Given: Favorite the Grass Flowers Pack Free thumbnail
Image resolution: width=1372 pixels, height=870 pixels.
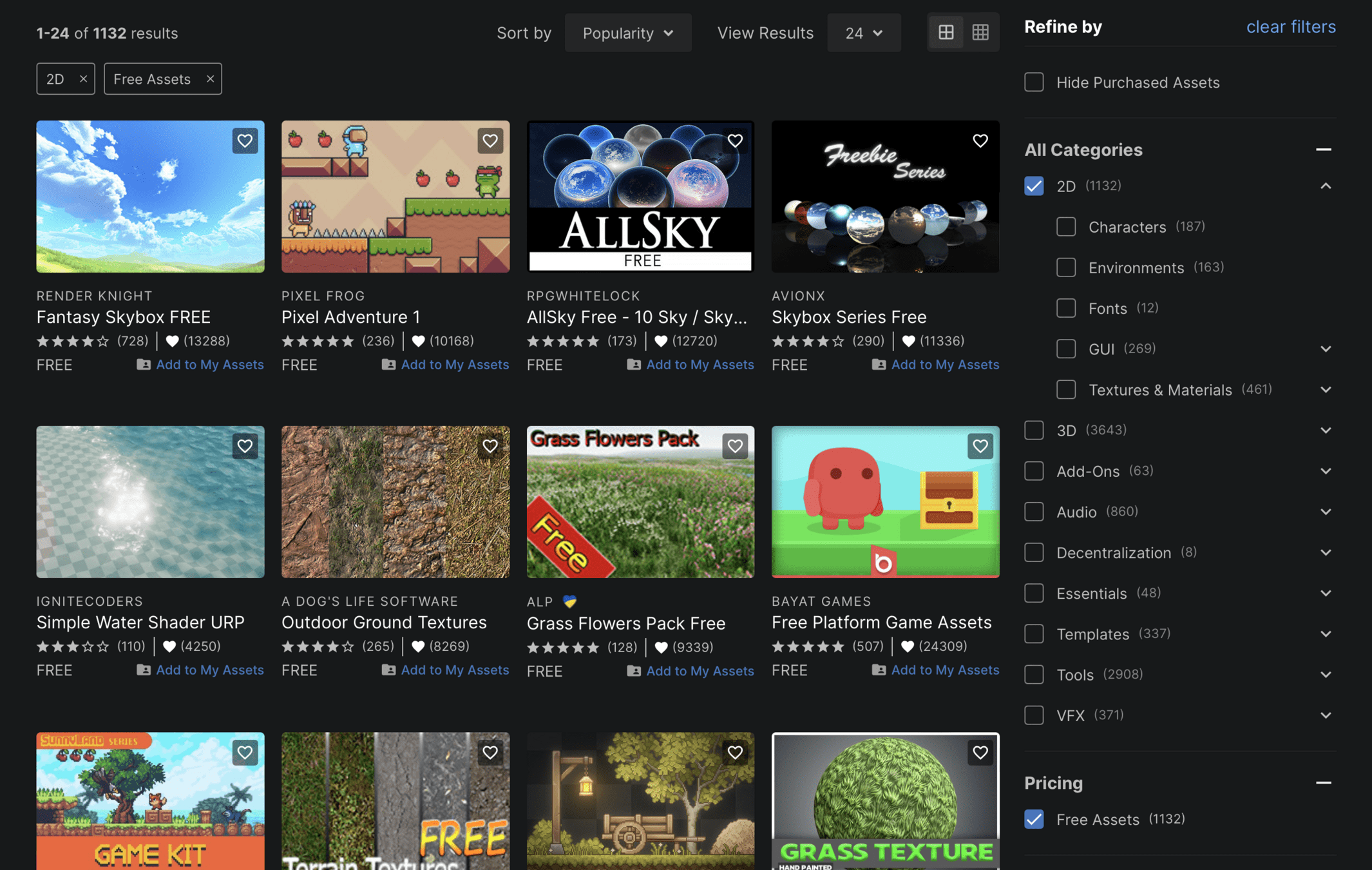Looking at the screenshot, I should click(x=735, y=446).
